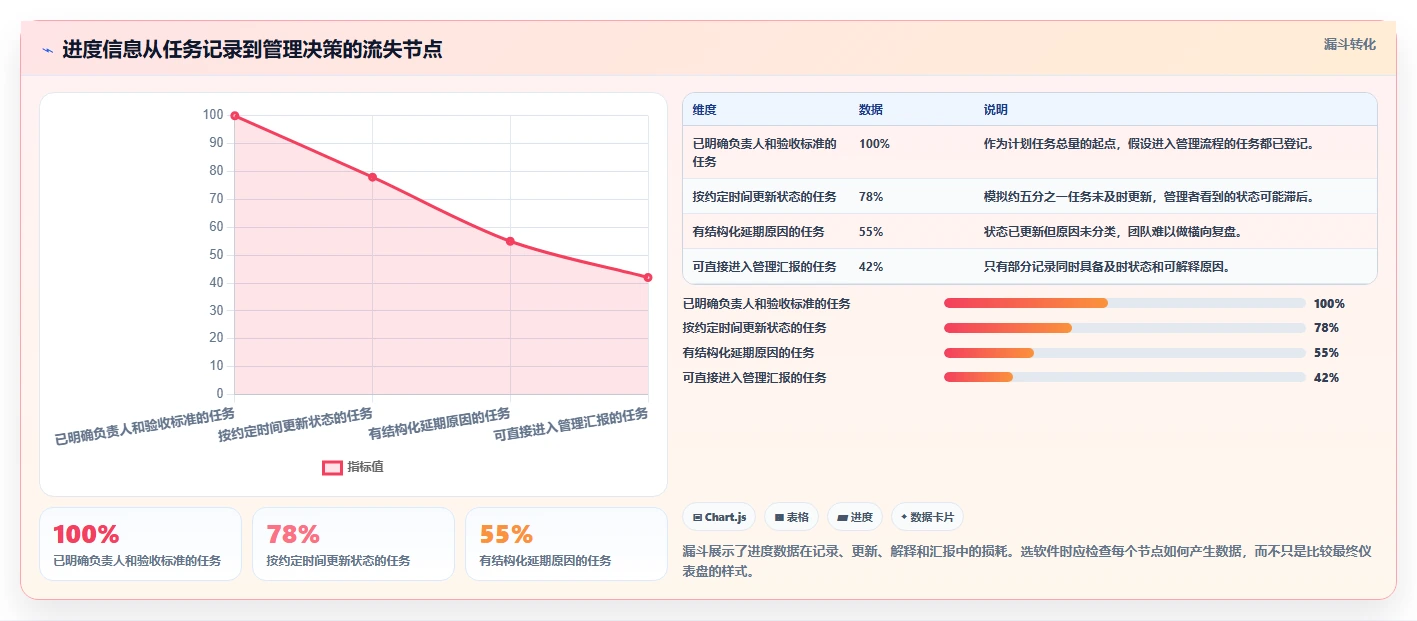
Task: Click table row label 可直接进入管理汇报的任务
Action: click(x=764, y=267)
